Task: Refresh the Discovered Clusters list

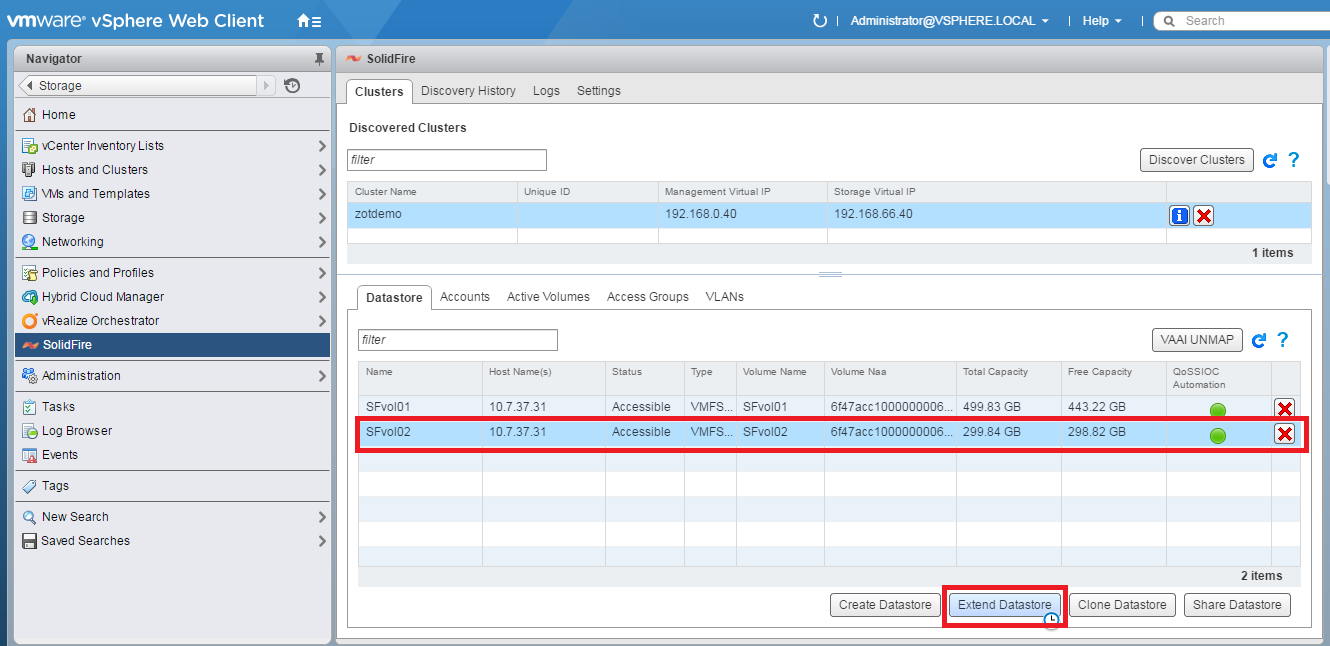Action: tap(1270, 160)
